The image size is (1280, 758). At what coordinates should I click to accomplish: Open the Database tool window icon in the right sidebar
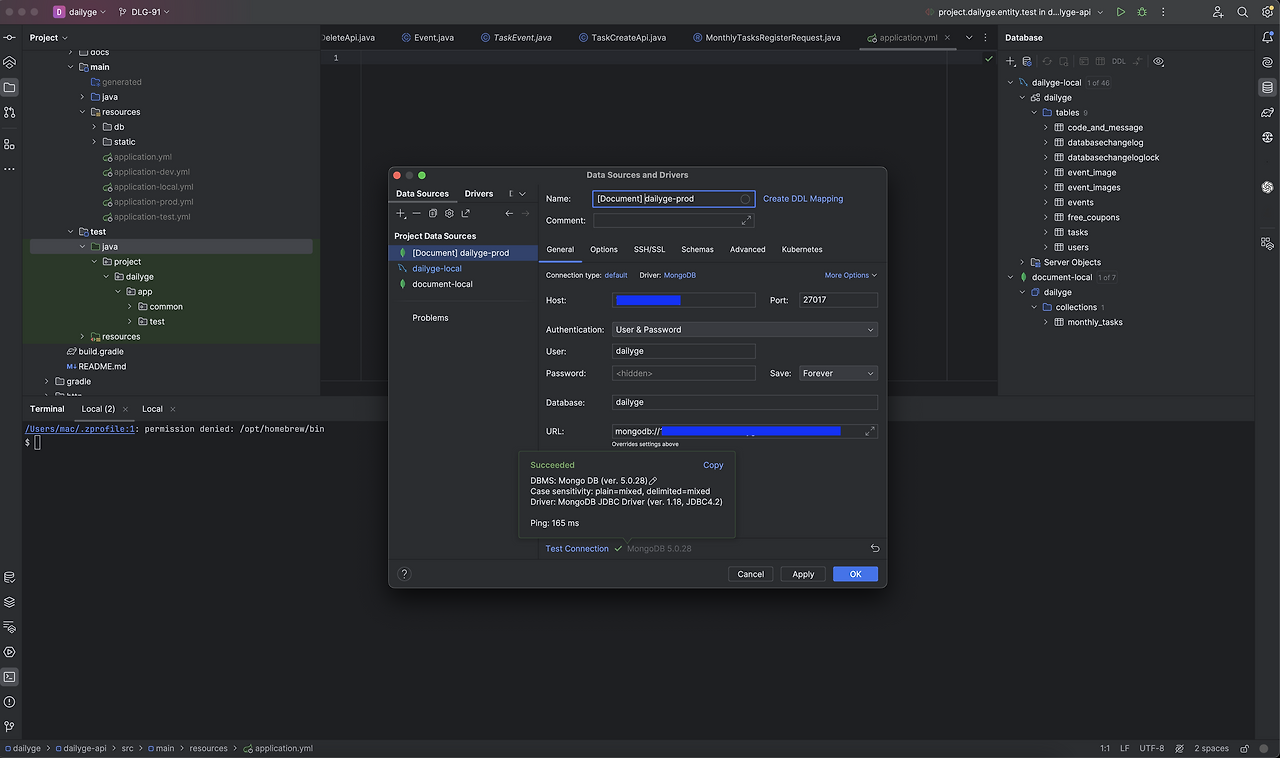(x=1268, y=87)
